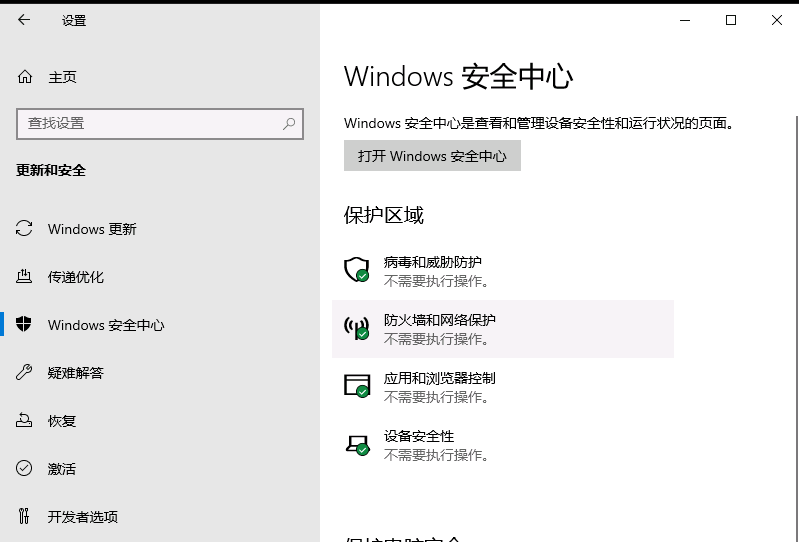Click the Windows Update sync icon

25,229
